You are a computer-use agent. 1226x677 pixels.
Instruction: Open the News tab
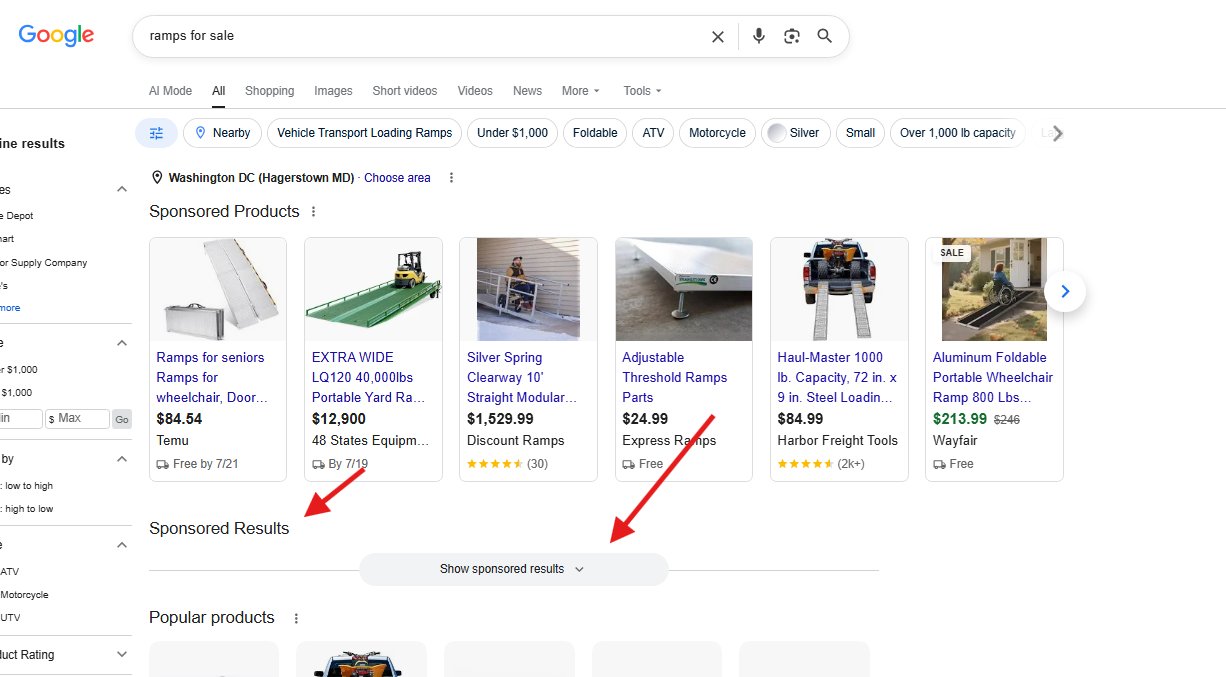(x=527, y=91)
